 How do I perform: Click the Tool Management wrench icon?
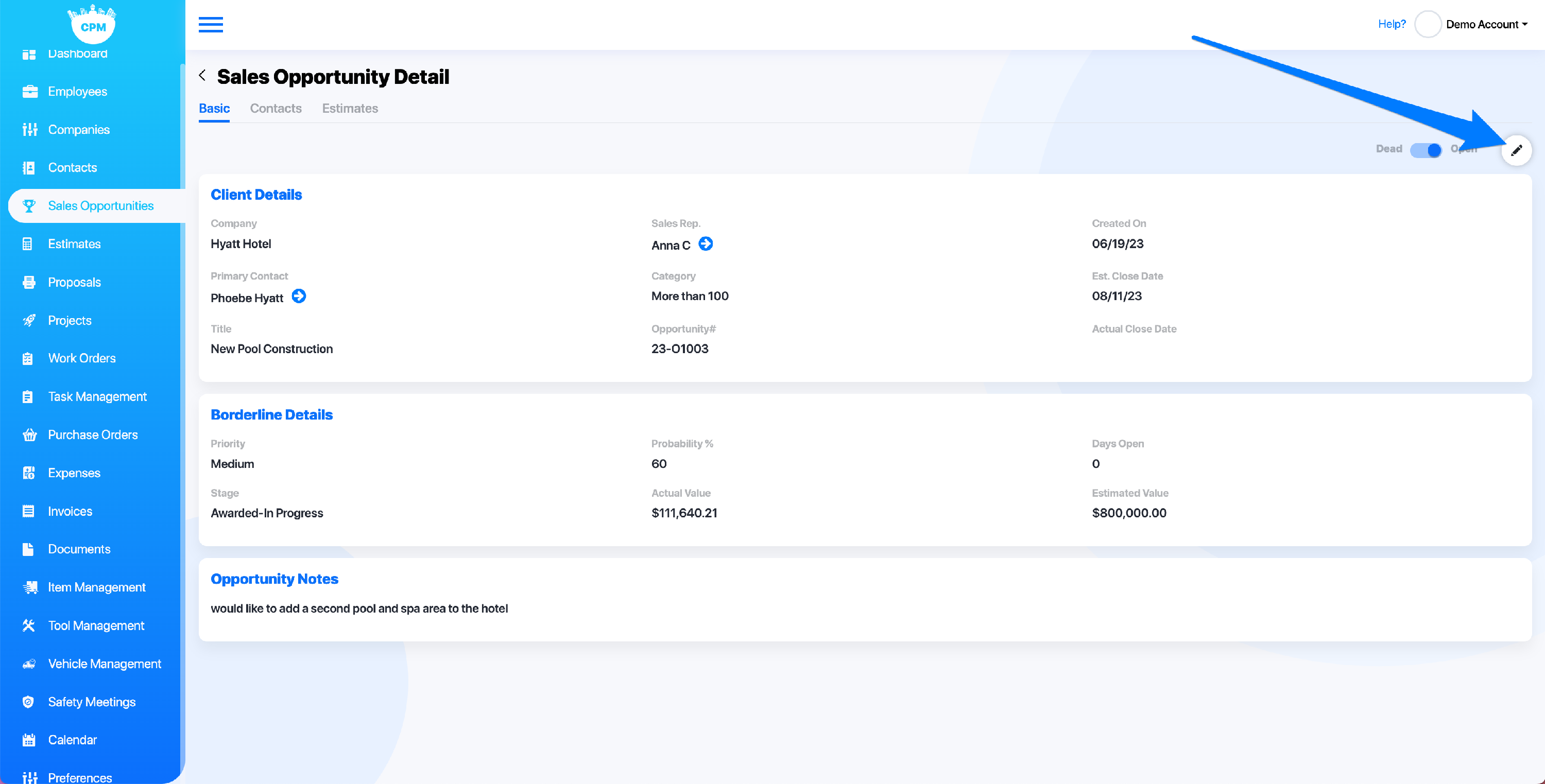pyautogui.click(x=28, y=626)
